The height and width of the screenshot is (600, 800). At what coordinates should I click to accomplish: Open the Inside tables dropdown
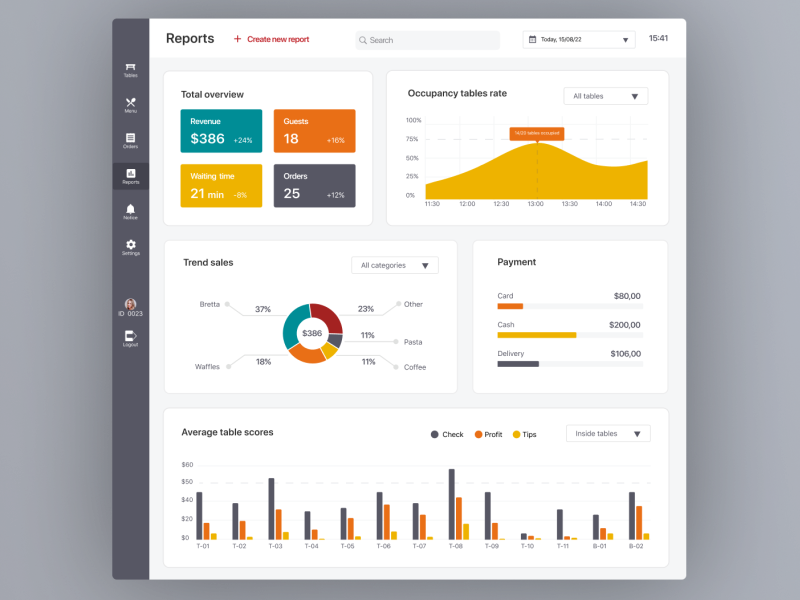click(x=608, y=433)
